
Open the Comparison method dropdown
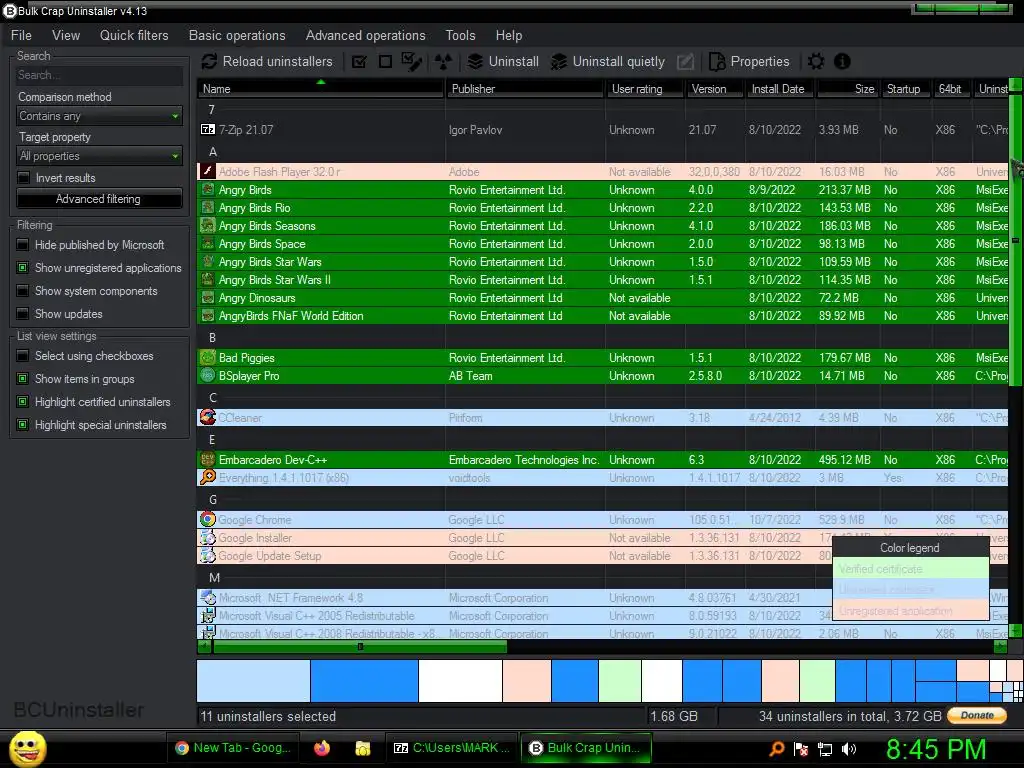click(99, 116)
